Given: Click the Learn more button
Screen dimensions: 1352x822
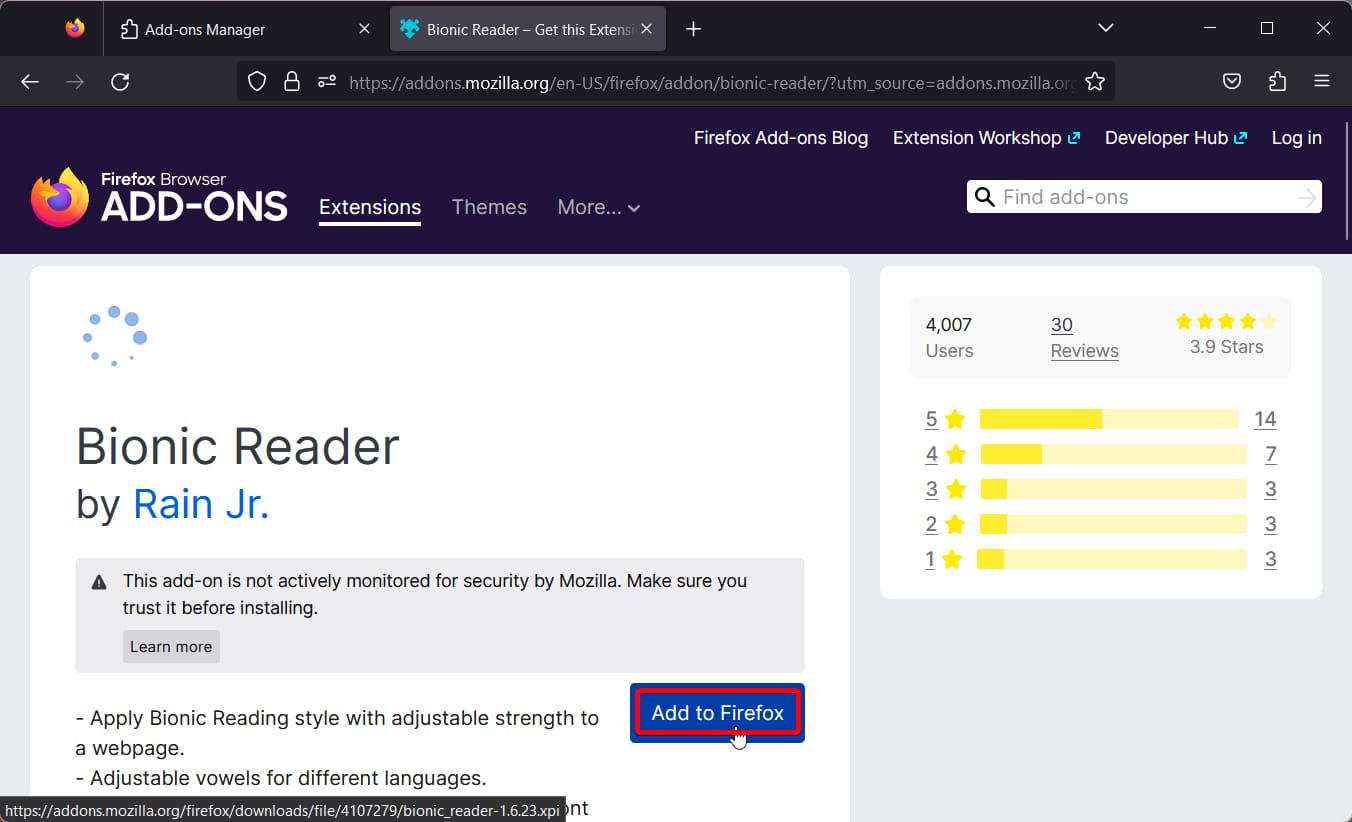Looking at the screenshot, I should click(x=171, y=646).
